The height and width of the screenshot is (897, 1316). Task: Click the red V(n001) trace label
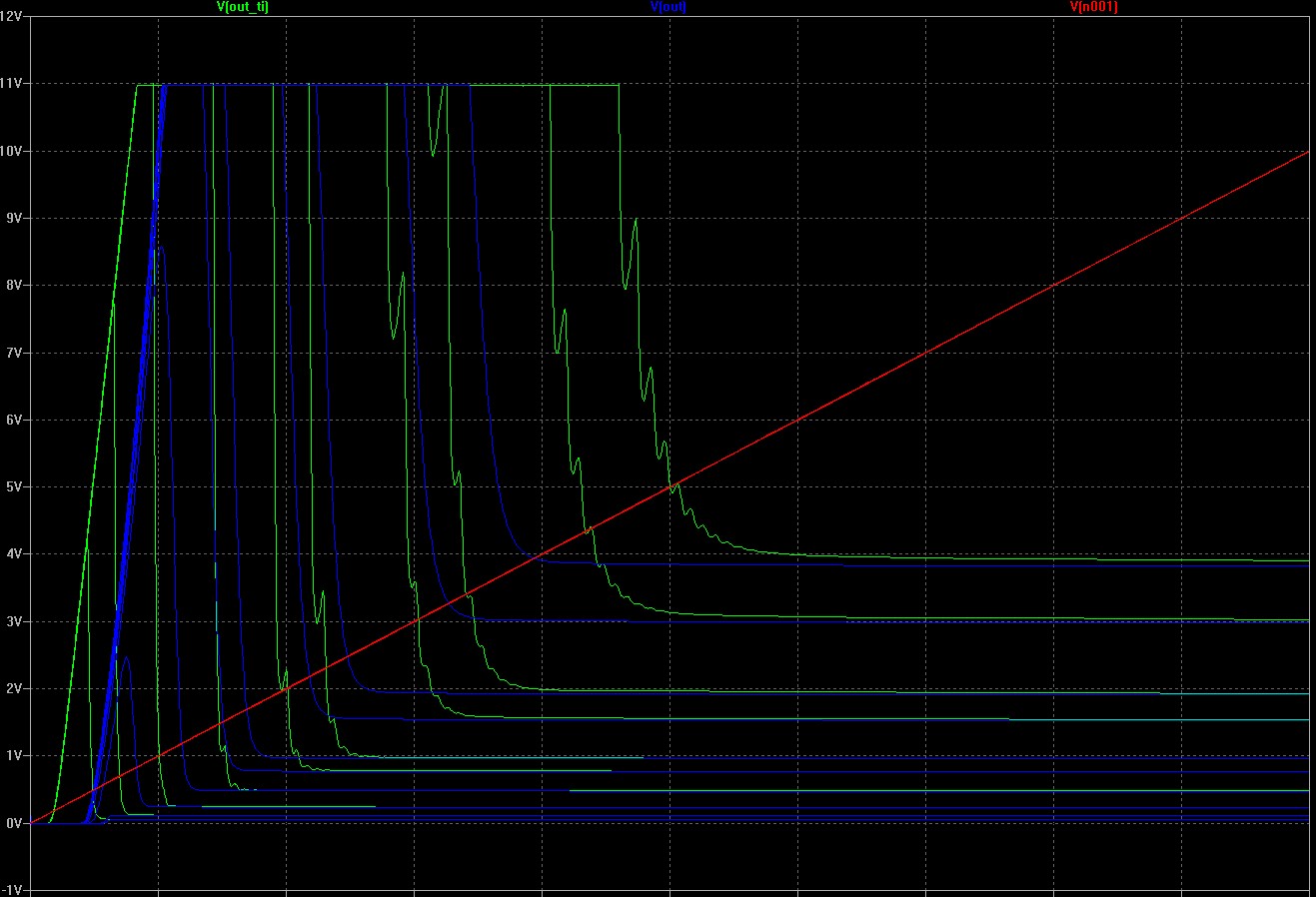click(1093, 7)
